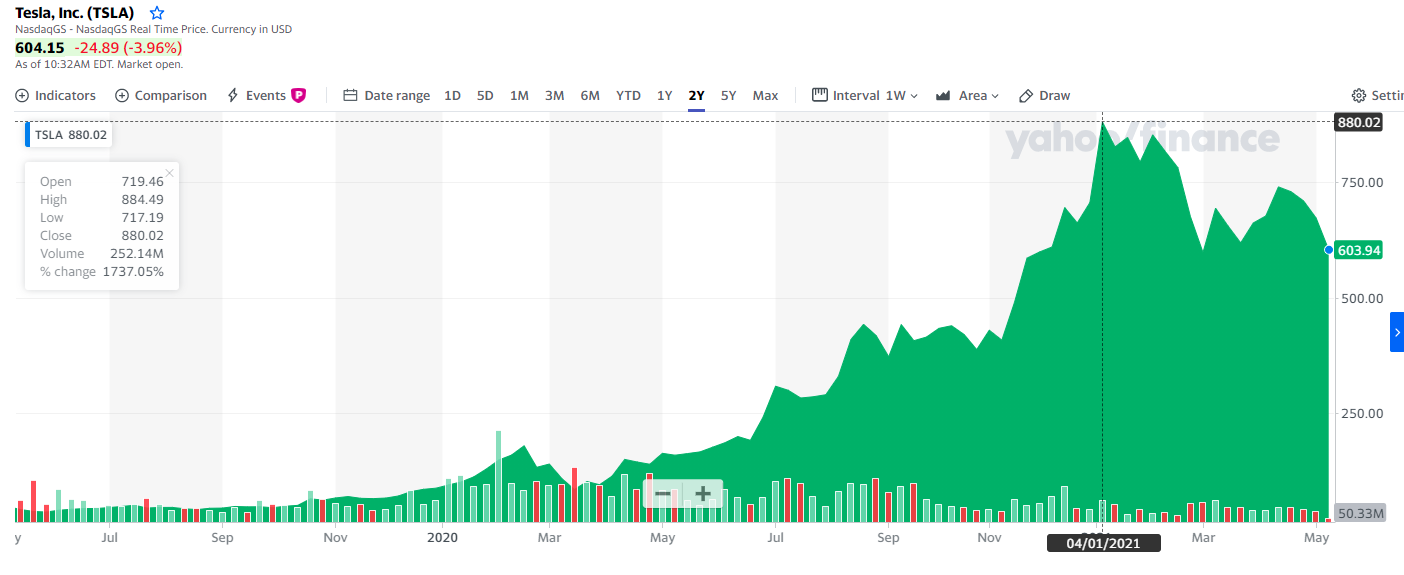1404x575 pixels.
Task: Click the 2020 x-axis label
Action: click(442, 538)
